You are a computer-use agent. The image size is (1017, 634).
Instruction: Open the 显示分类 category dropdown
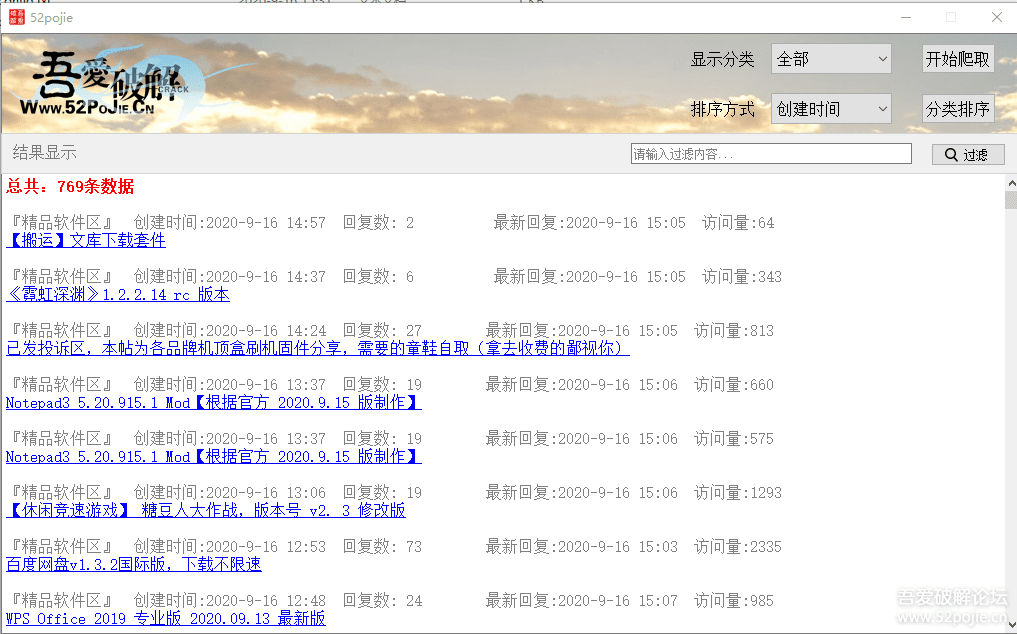click(x=830, y=59)
